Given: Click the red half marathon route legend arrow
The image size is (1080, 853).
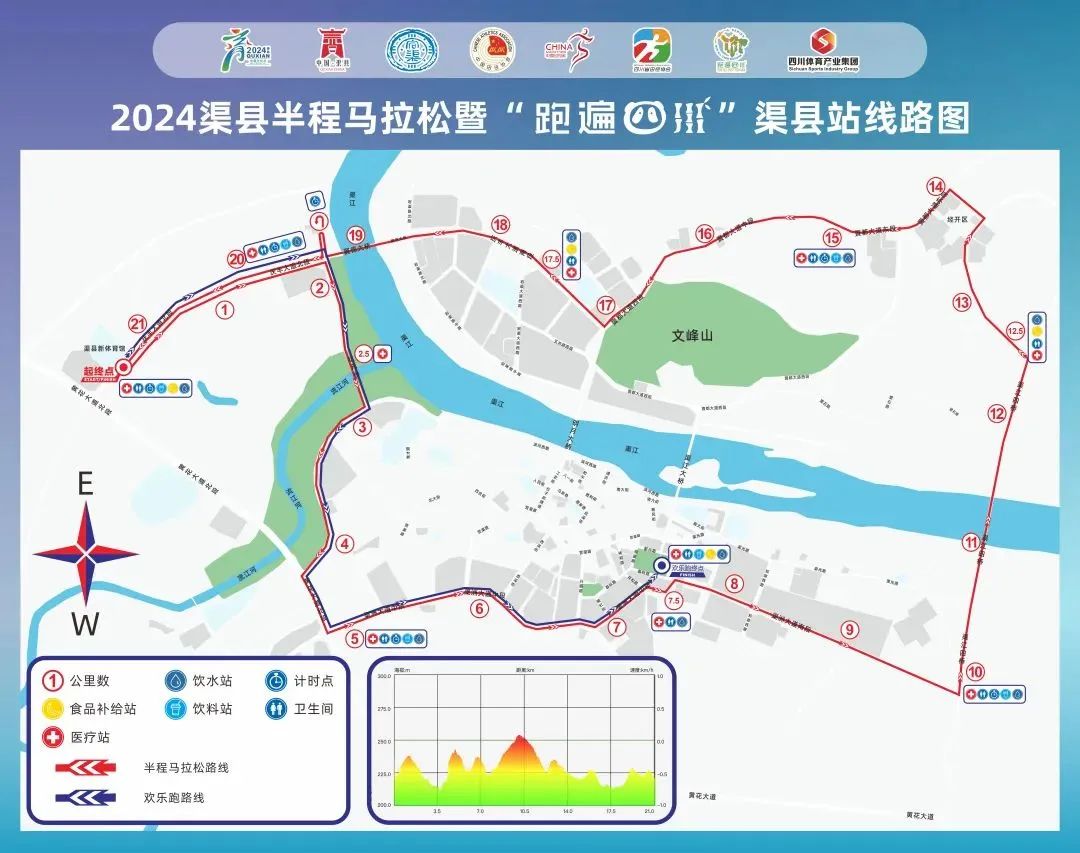Looking at the screenshot, I should [x=85, y=769].
